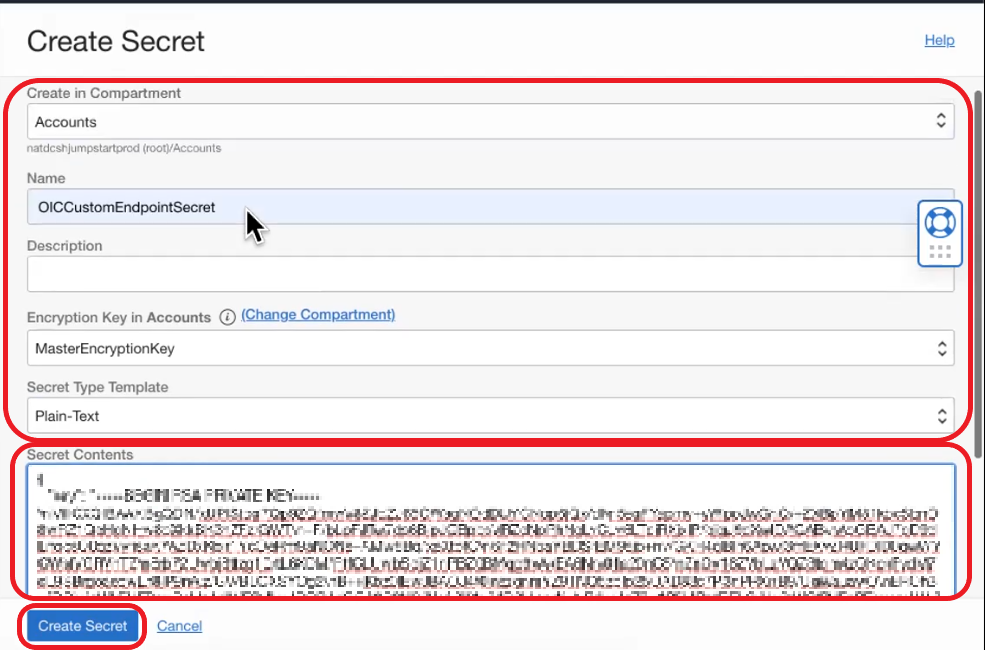
Task: Click the dotted grip handle below the lifebuoy icon
Action: pos(940,252)
